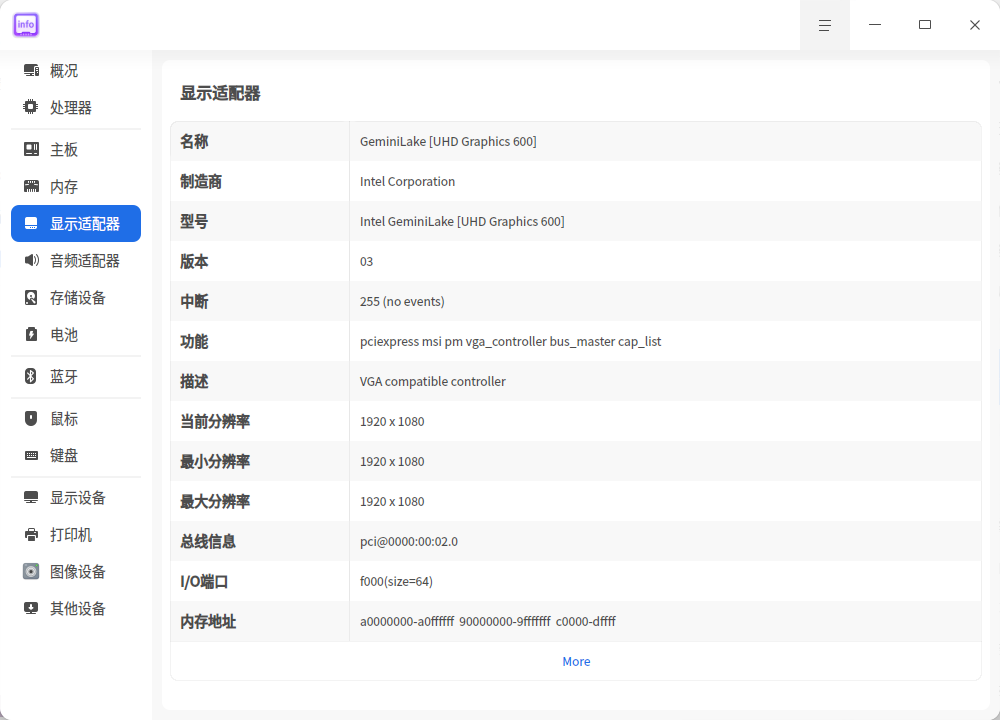
Task: Switch to the 处理器 section
Action: 71,107
